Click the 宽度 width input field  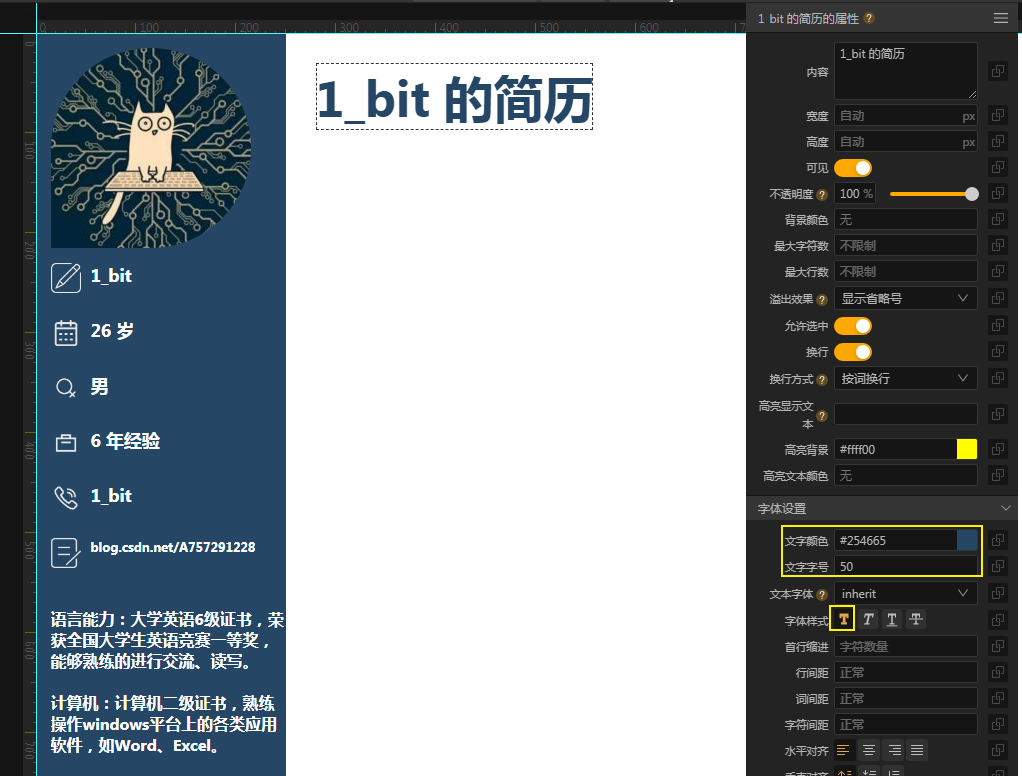[x=905, y=115]
